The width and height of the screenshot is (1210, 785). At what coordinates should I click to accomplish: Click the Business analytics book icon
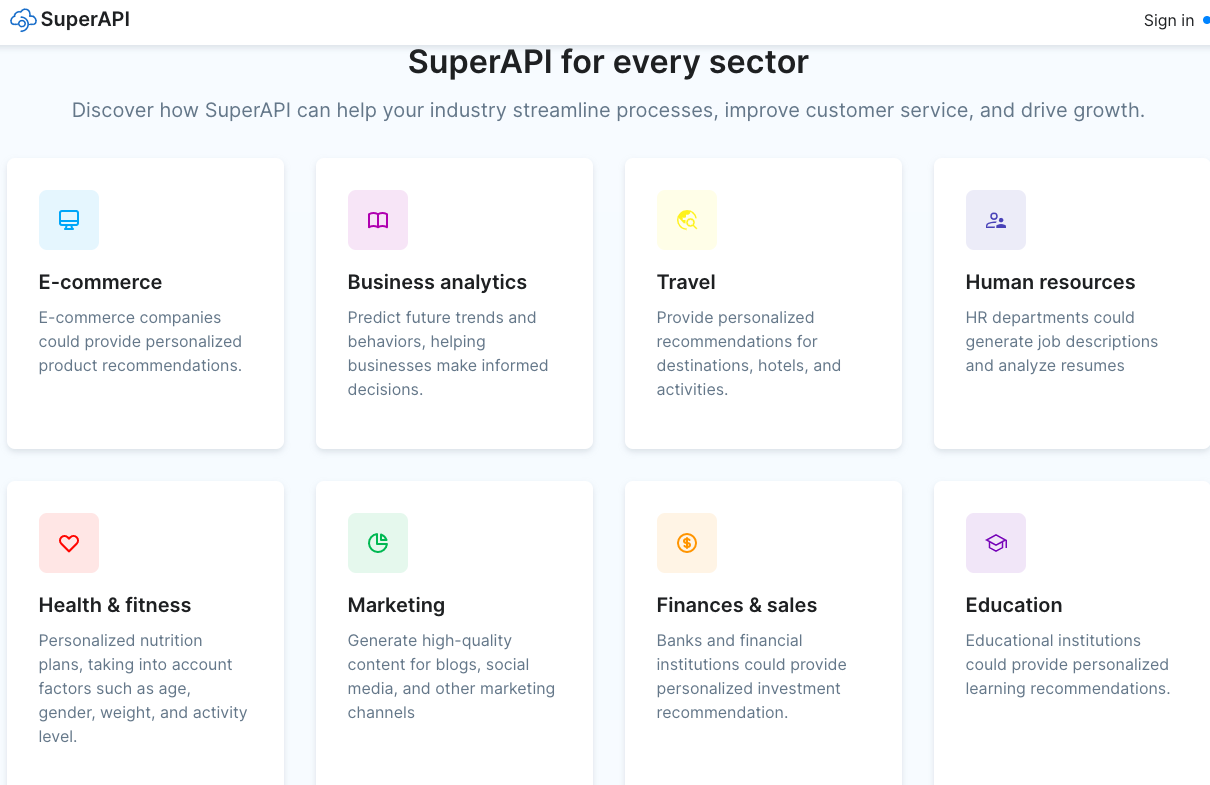point(378,220)
